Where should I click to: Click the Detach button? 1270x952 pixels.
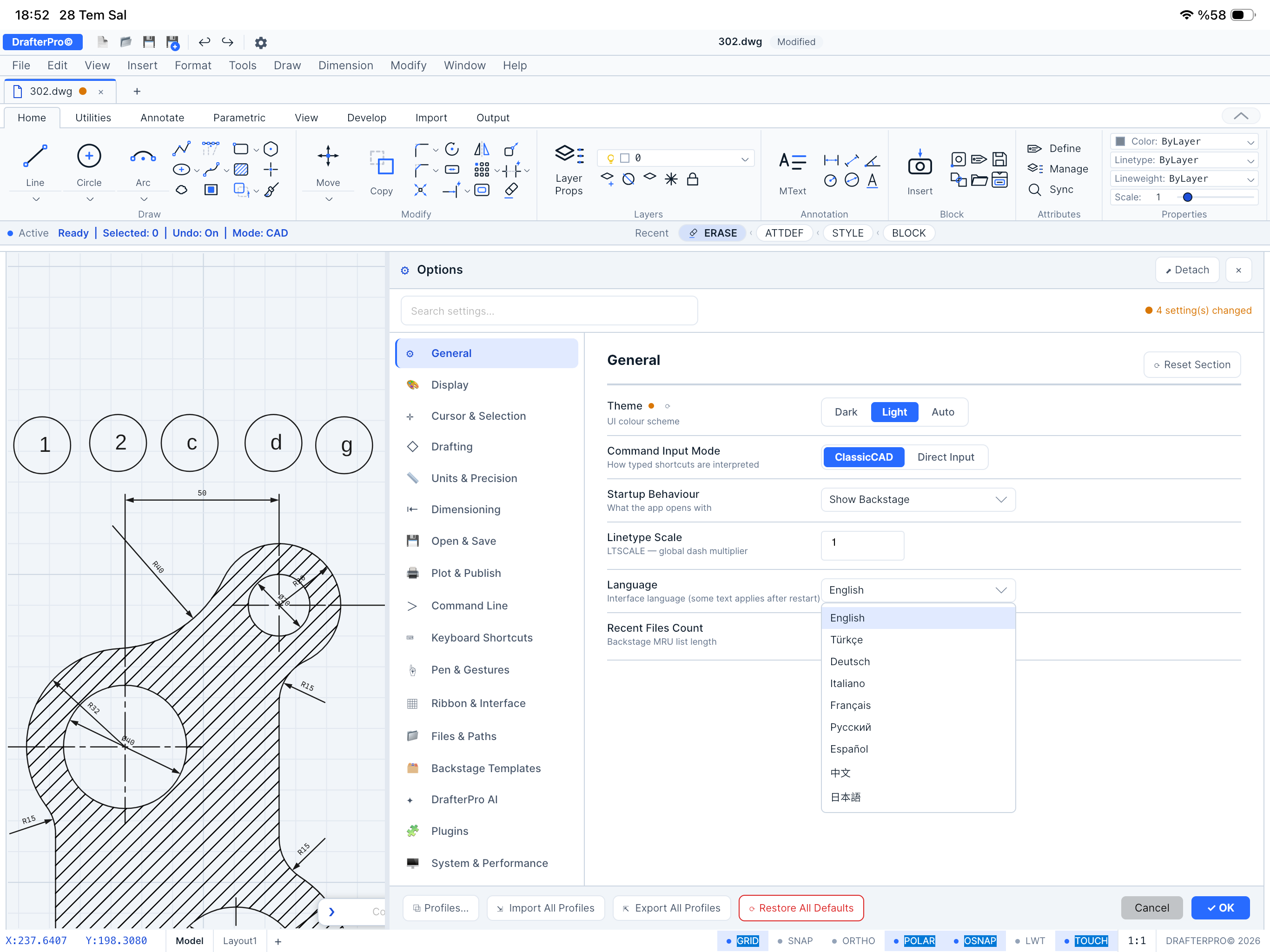(x=1186, y=270)
